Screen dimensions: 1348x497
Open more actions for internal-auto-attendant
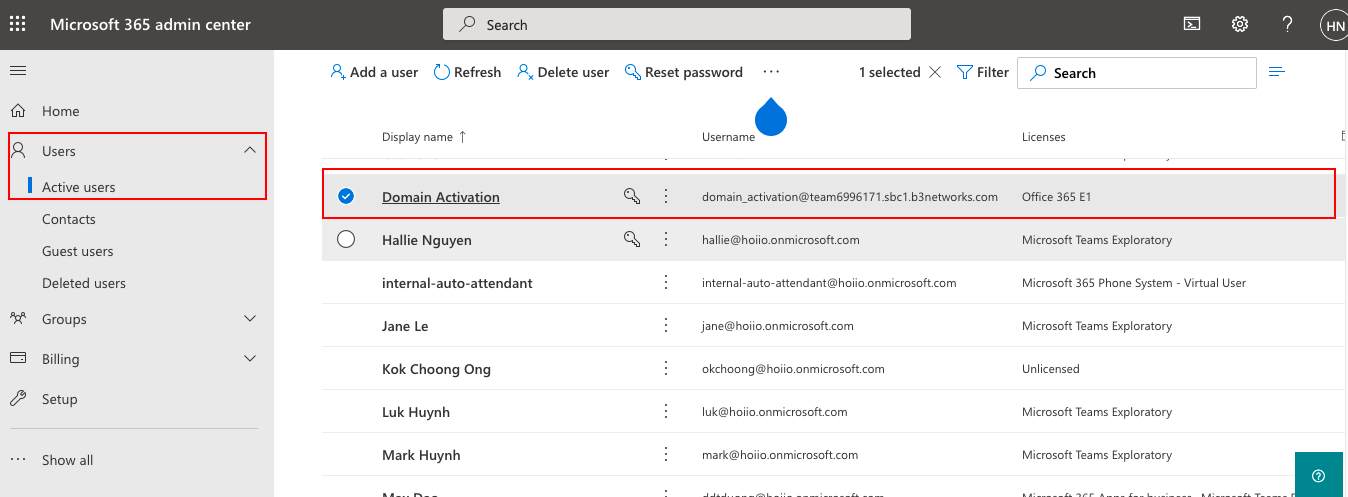pyautogui.click(x=666, y=283)
